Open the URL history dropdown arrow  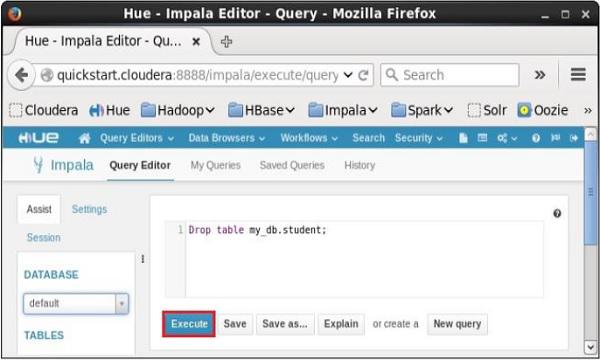tap(348, 75)
